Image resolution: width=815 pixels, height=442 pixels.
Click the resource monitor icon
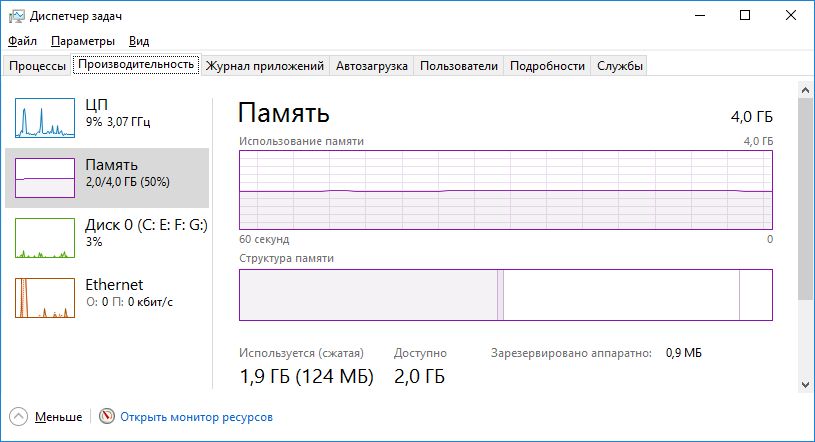[x=106, y=417]
